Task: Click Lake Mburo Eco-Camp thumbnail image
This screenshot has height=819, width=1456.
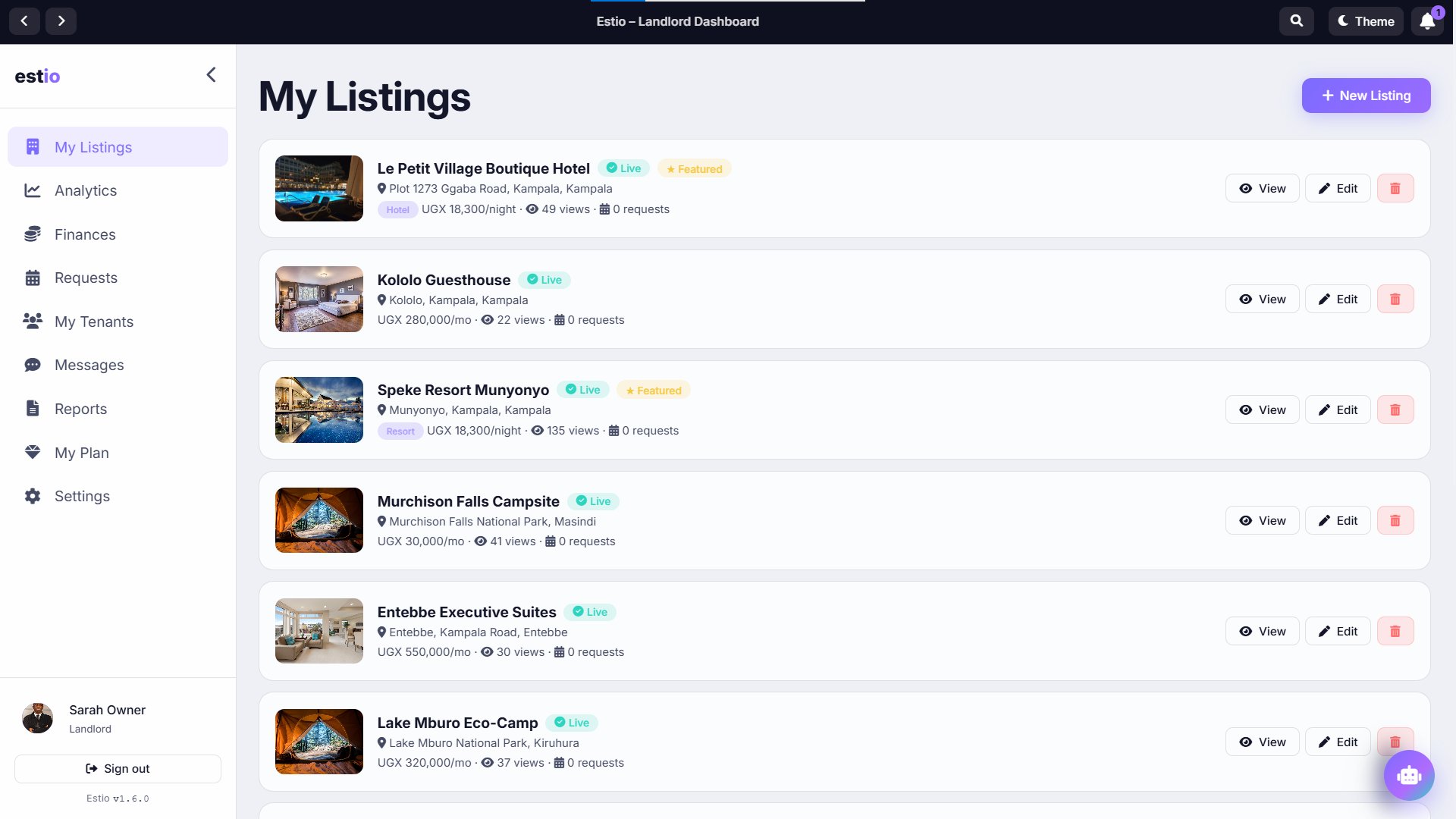Action: point(319,742)
